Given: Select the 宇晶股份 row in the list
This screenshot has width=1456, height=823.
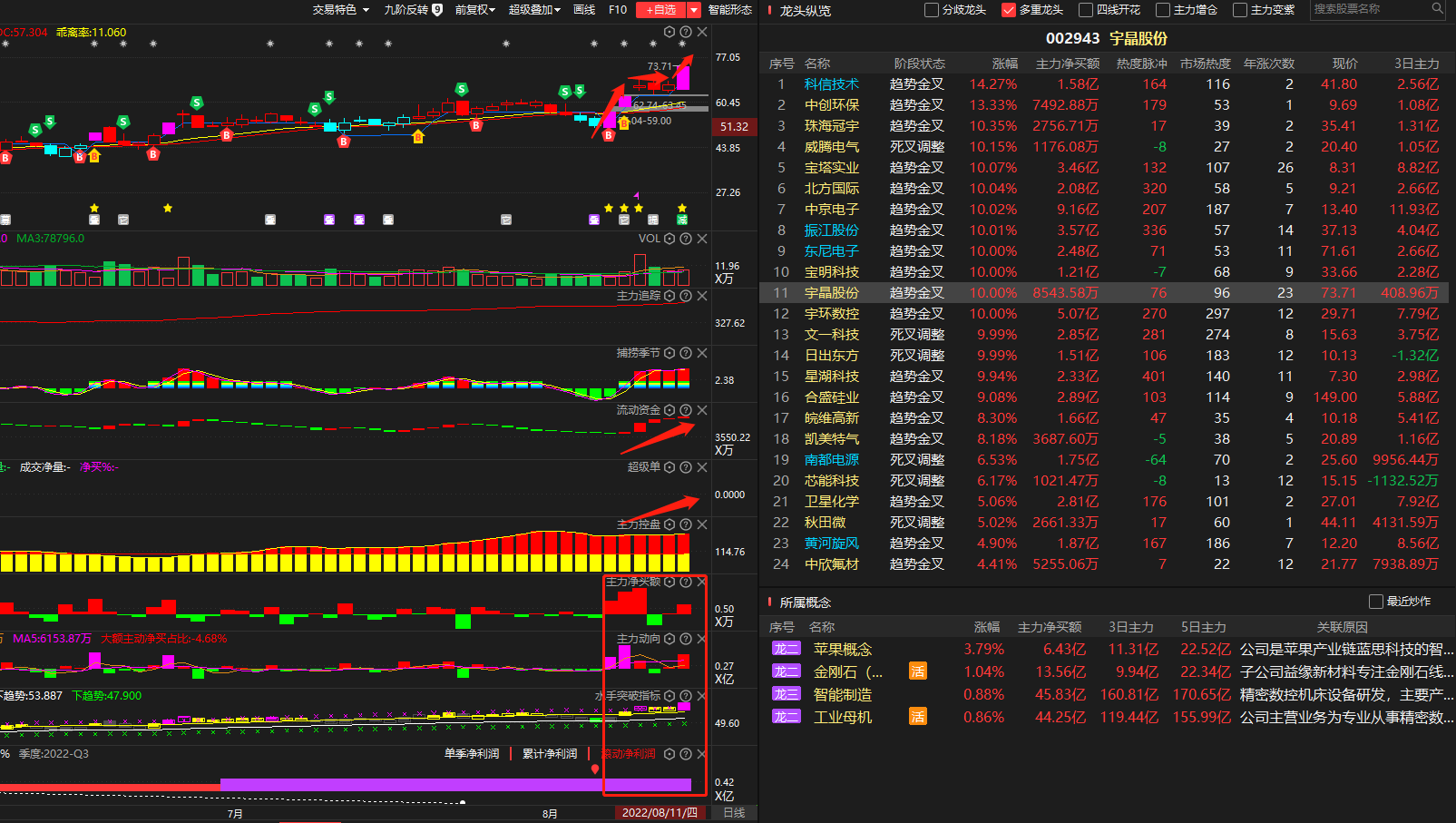Looking at the screenshot, I should [1104, 293].
